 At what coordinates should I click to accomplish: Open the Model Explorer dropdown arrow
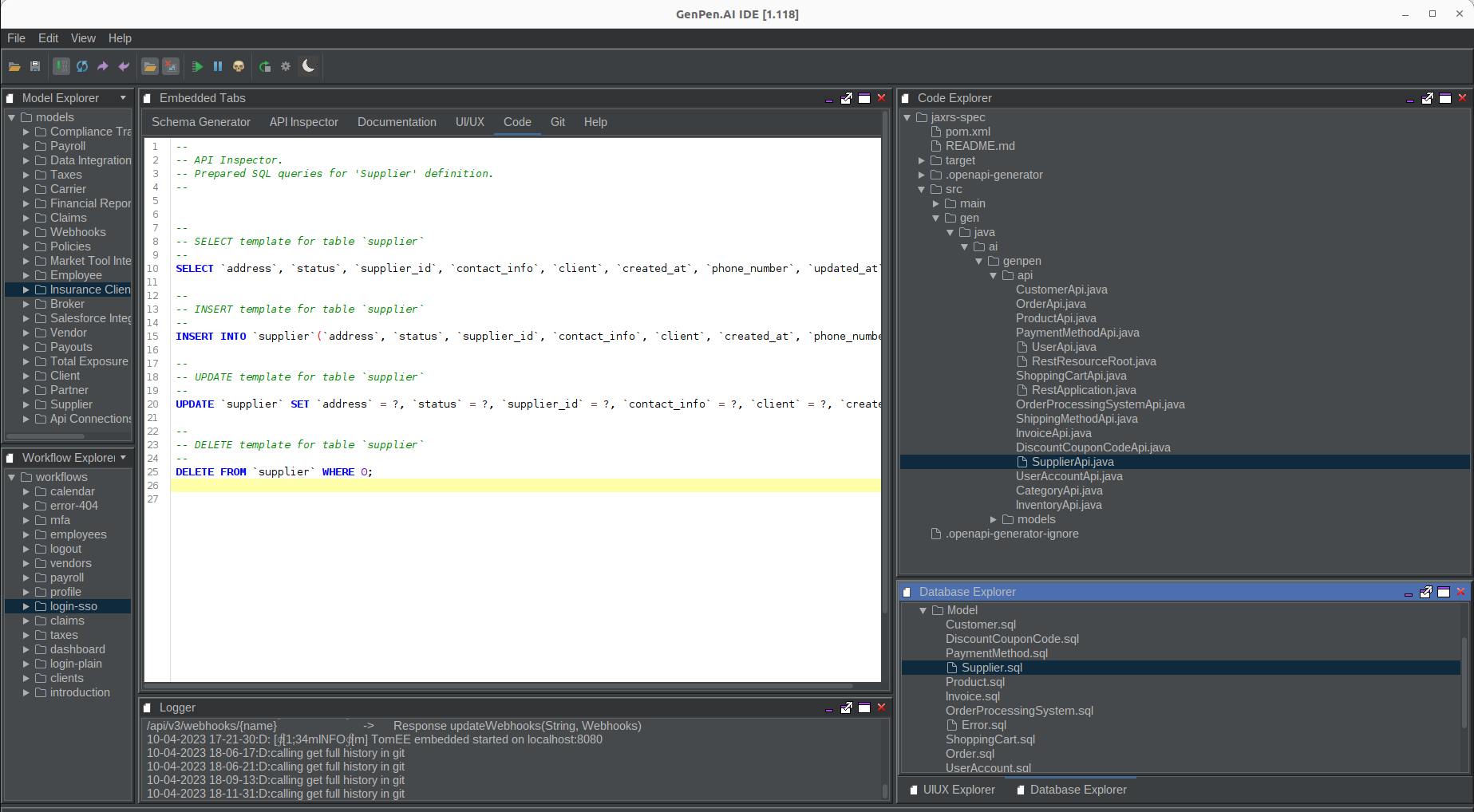(123, 98)
